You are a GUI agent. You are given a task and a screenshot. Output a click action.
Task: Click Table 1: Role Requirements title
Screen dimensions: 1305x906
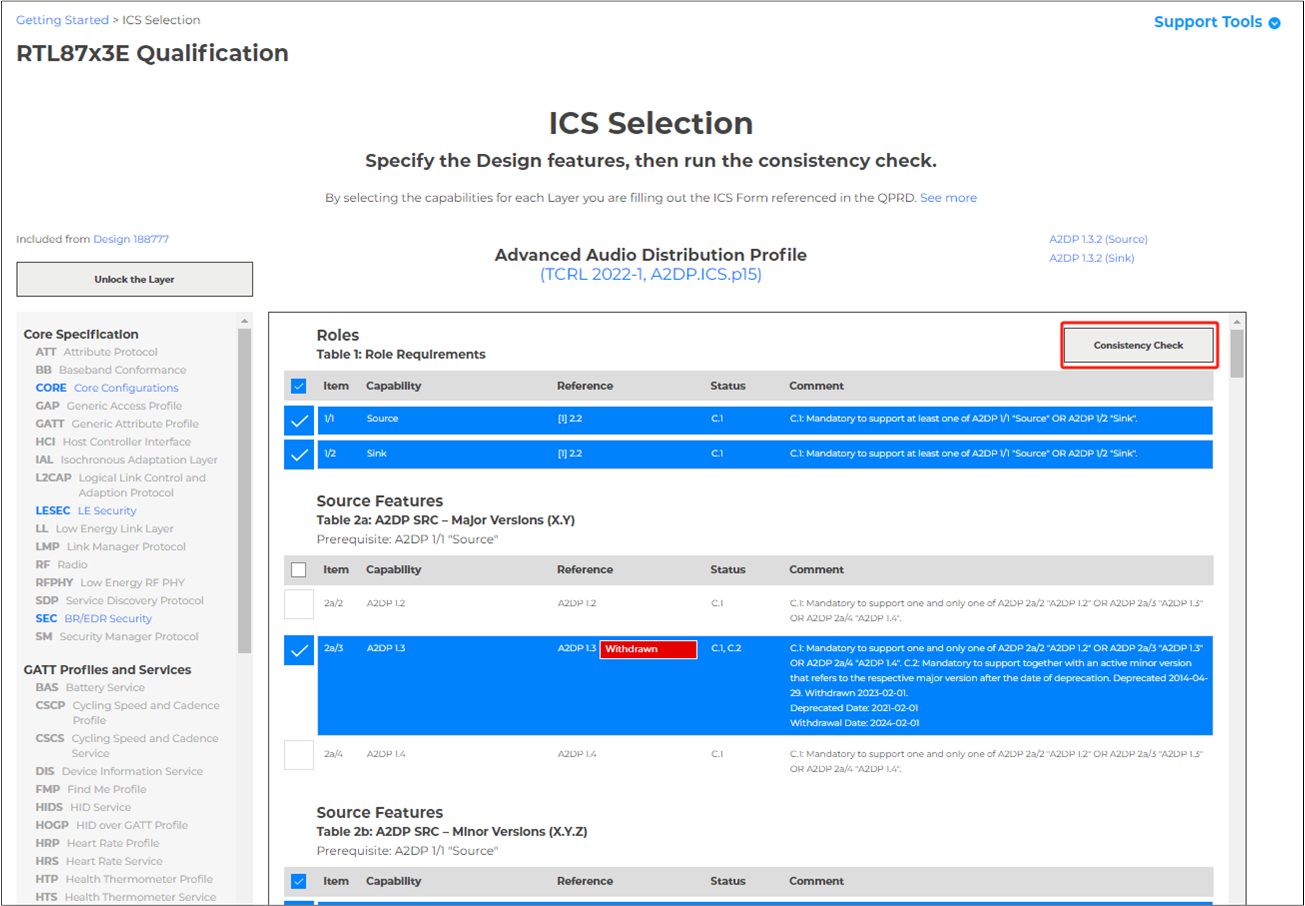point(401,355)
